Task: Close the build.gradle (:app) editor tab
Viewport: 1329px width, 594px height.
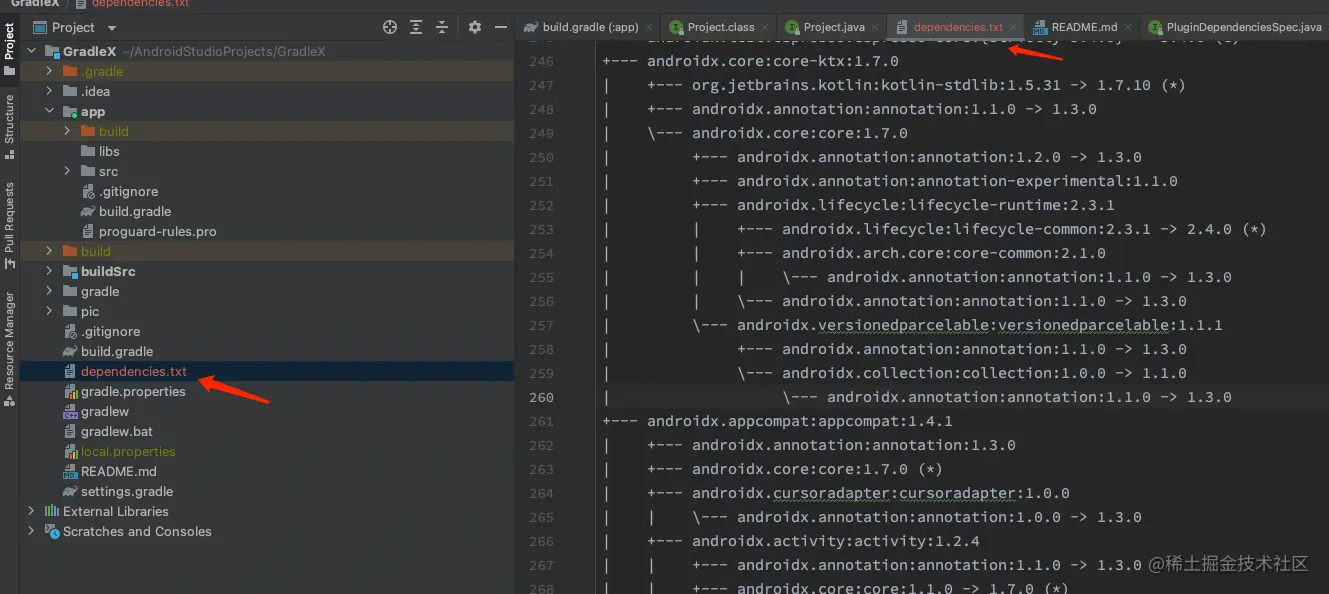Action: coord(650,27)
